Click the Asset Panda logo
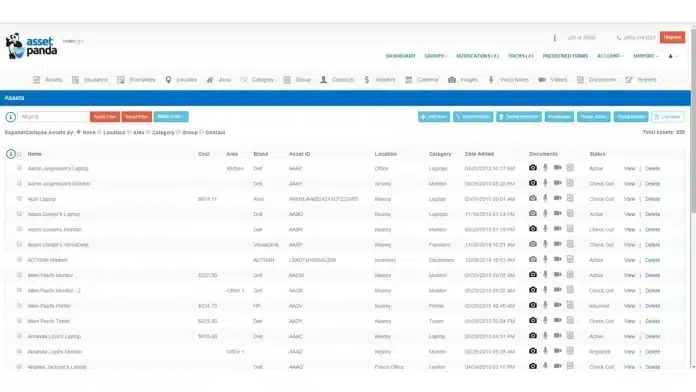Image resolution: width=696 pixels, height=392 pixels. (x=31, y=46)
